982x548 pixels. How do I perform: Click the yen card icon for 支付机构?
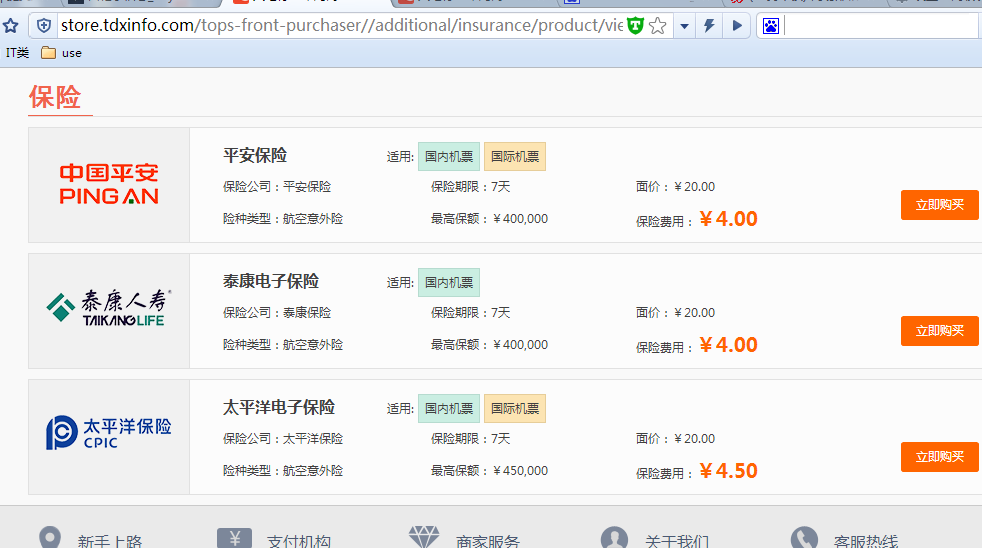(x=234, y=538)
